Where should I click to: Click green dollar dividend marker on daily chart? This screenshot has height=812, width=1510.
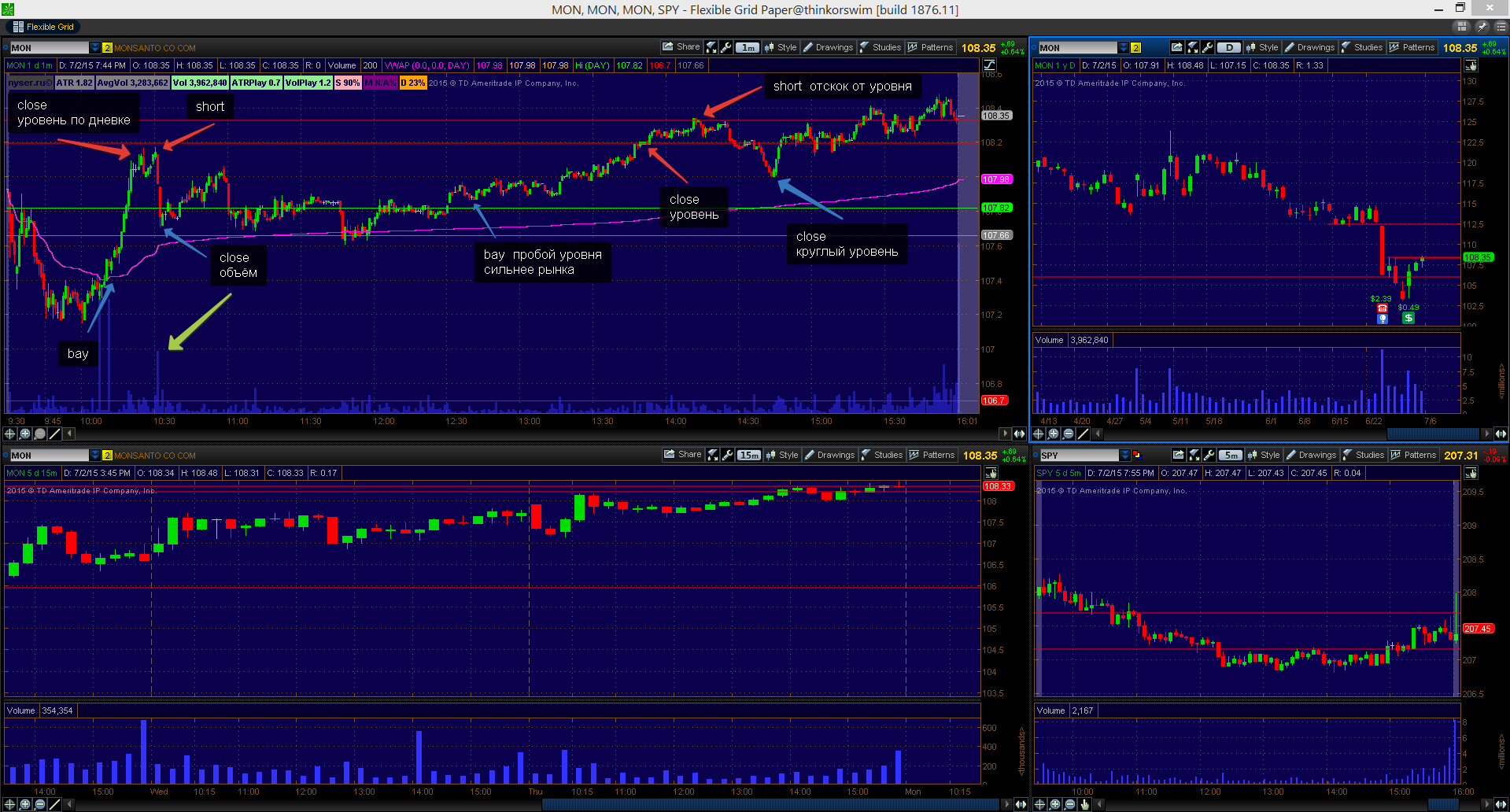click(1408, 318)
